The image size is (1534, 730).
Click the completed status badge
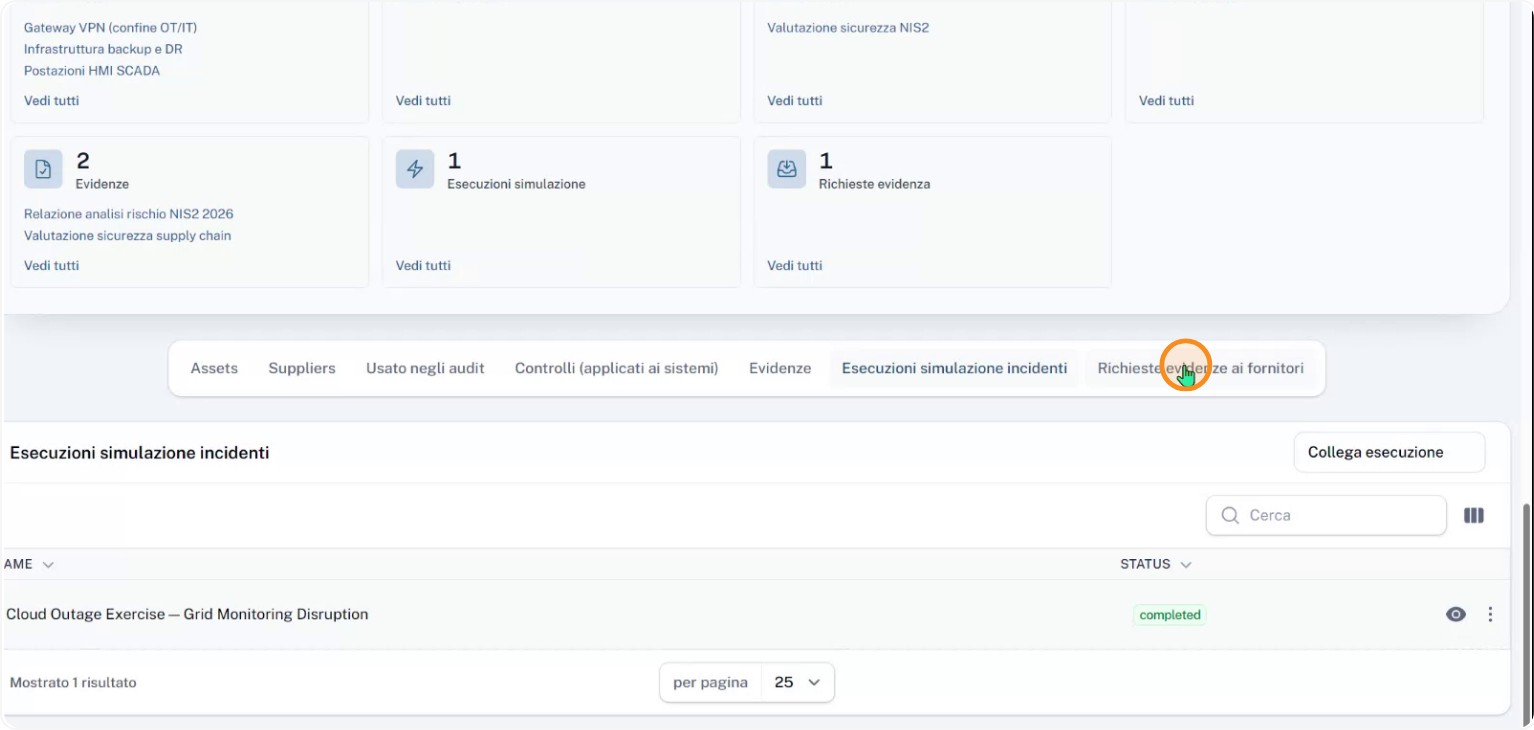click(1170, 615)
